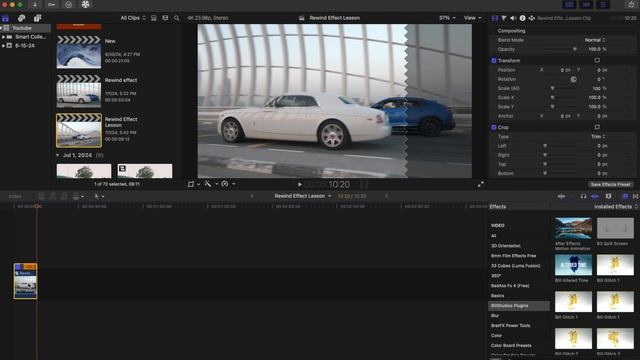Toggle the timeline panel layout button
Image resolution: width=640 pixels, height=360 pixels.
(586, 4)
